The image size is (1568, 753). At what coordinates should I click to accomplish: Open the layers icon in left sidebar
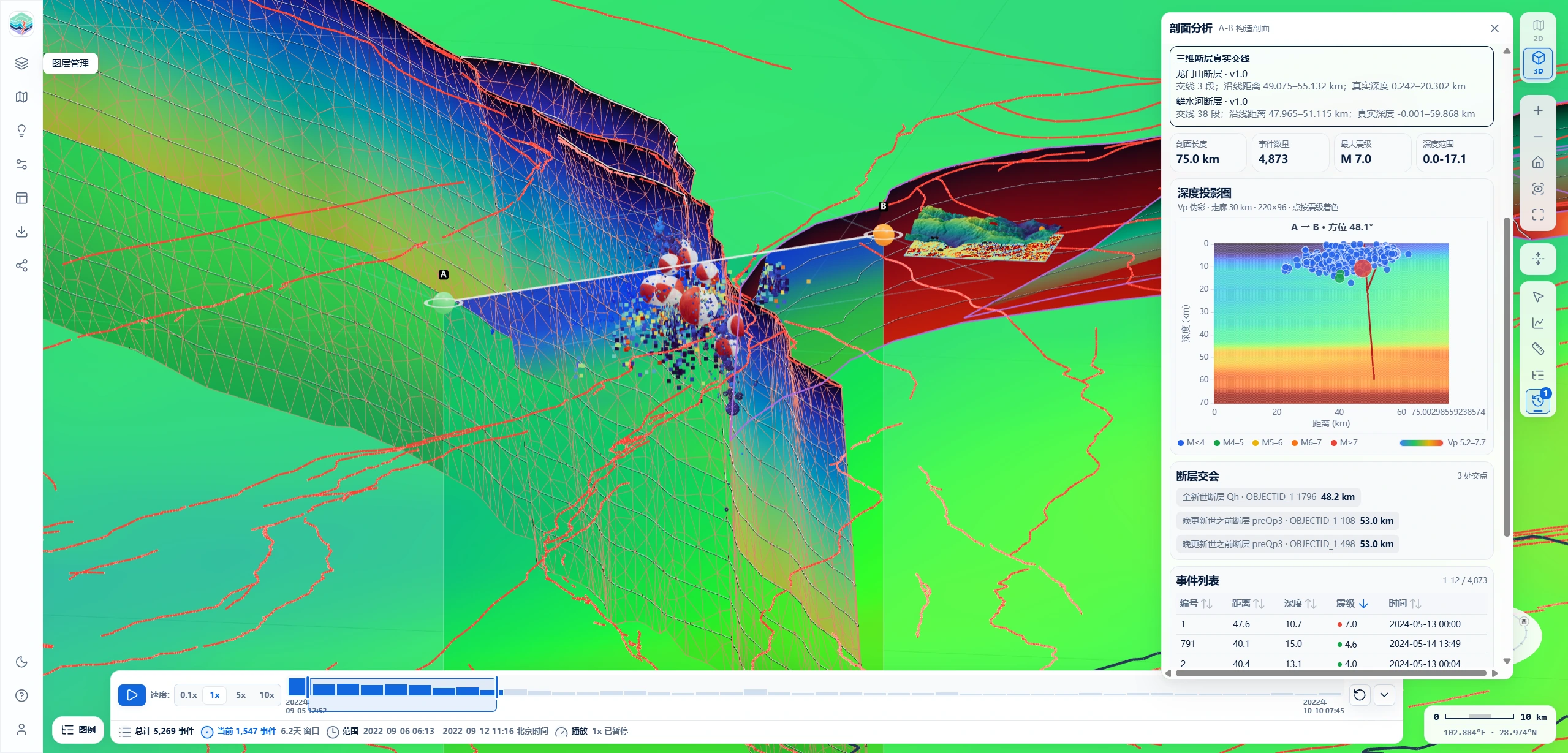point(21,63)
